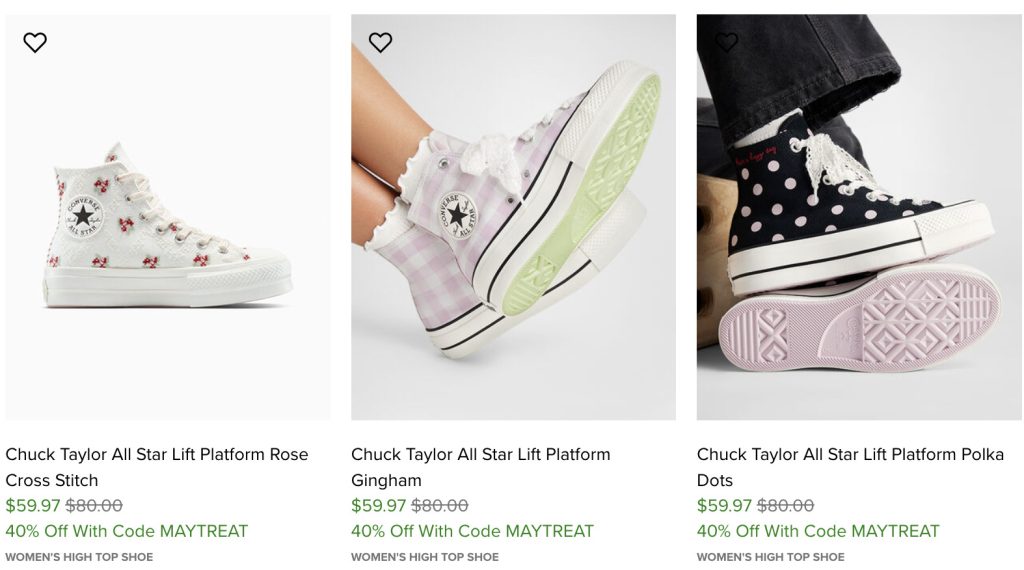Open the Gingham platform shoe product image
This screenshot has height=570, width=1024.
[x=513, y=230]
